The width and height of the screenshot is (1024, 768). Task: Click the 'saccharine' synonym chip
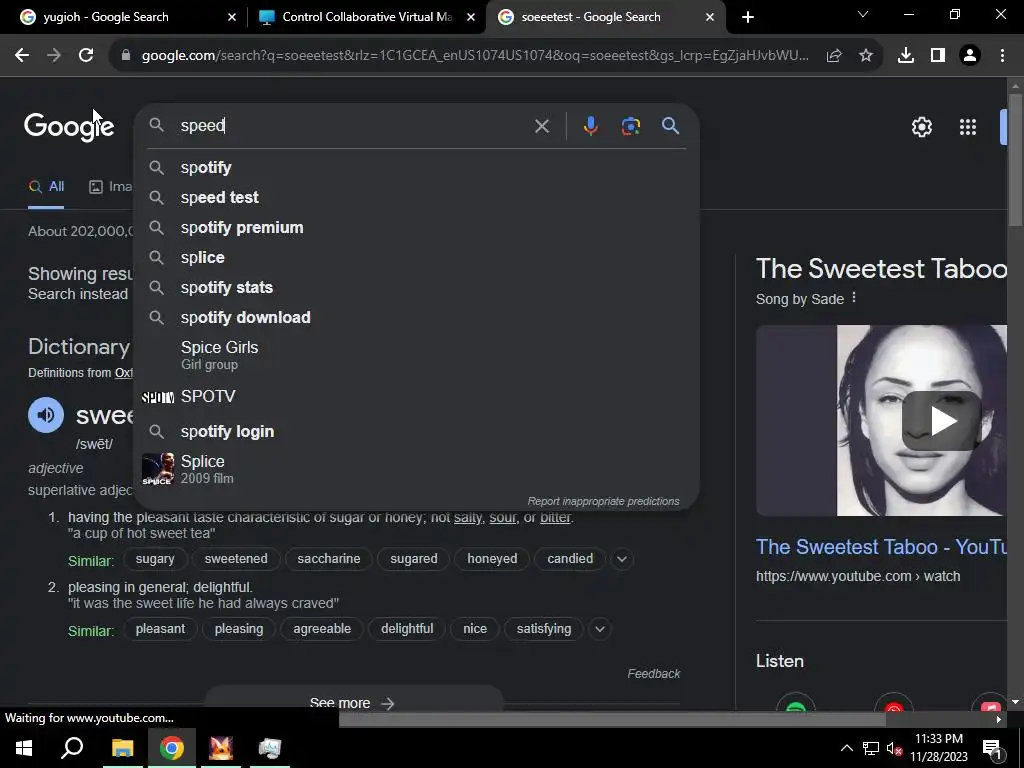point(328,559)
